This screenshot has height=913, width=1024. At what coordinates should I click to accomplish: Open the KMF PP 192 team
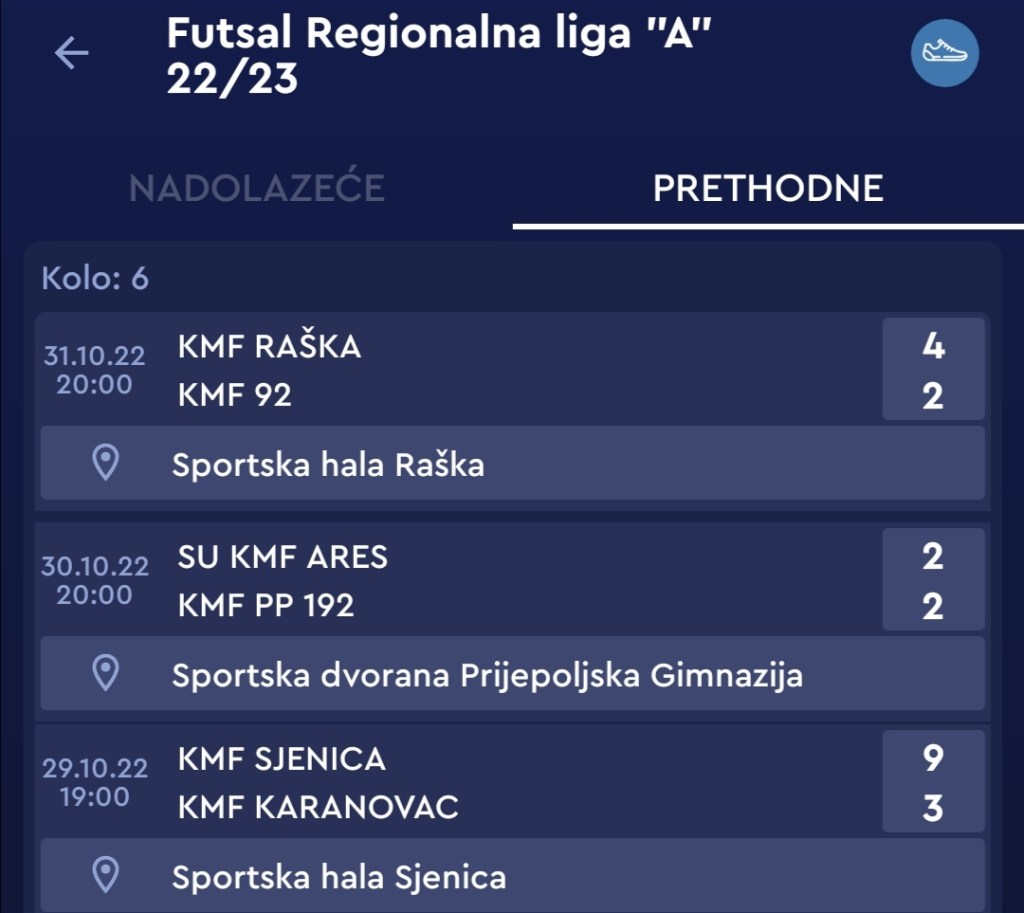point(266,606)
